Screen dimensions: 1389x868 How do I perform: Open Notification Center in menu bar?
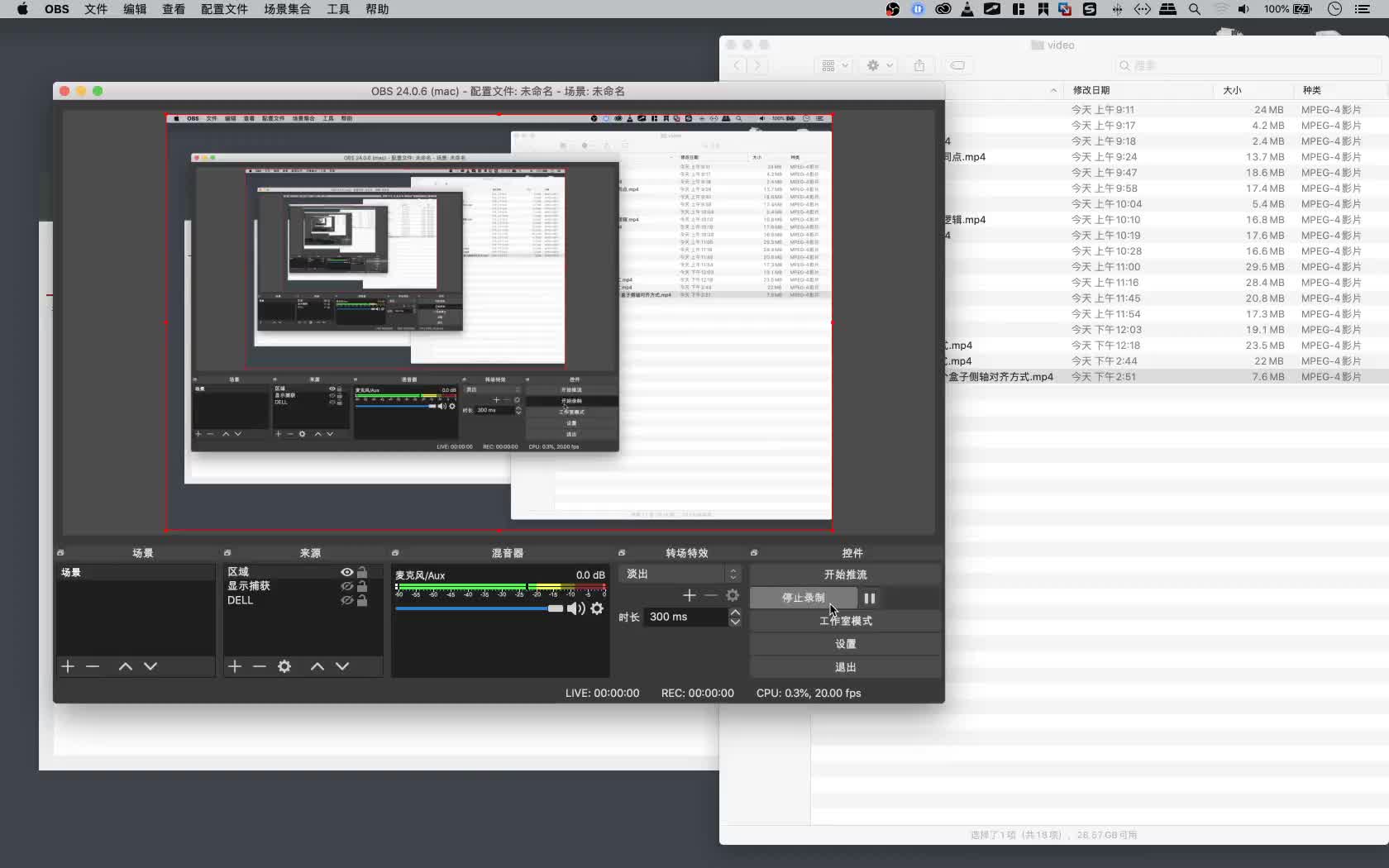tap(1363, 9)
